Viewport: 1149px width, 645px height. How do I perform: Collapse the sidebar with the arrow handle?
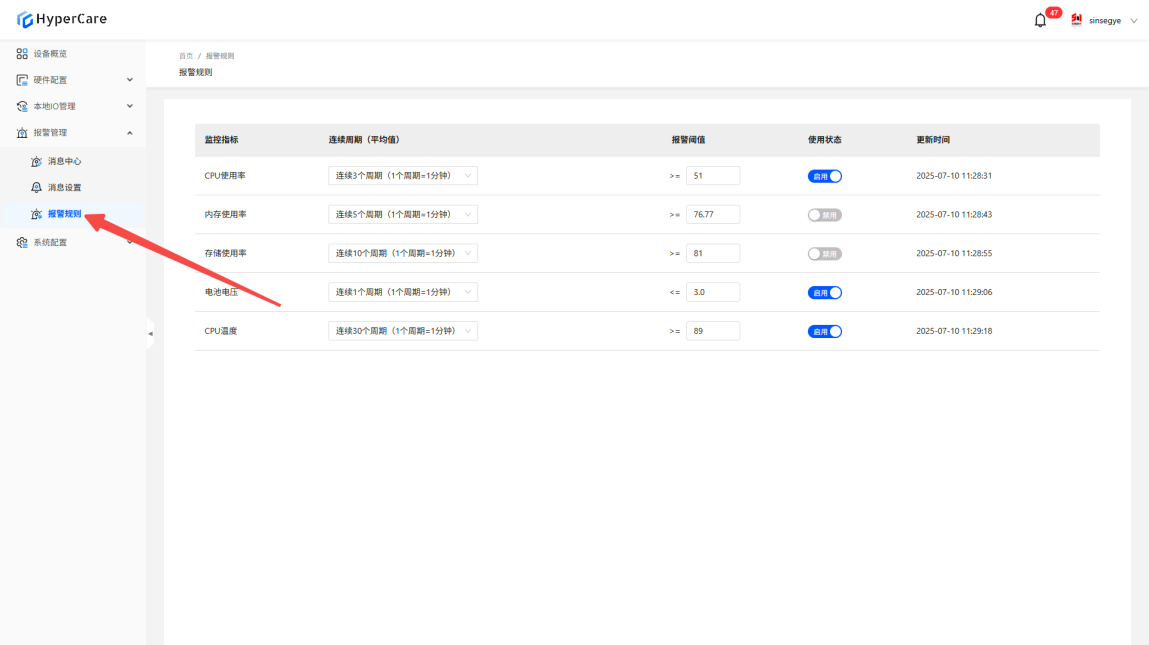pyautogui.click(x=150, y=333)
